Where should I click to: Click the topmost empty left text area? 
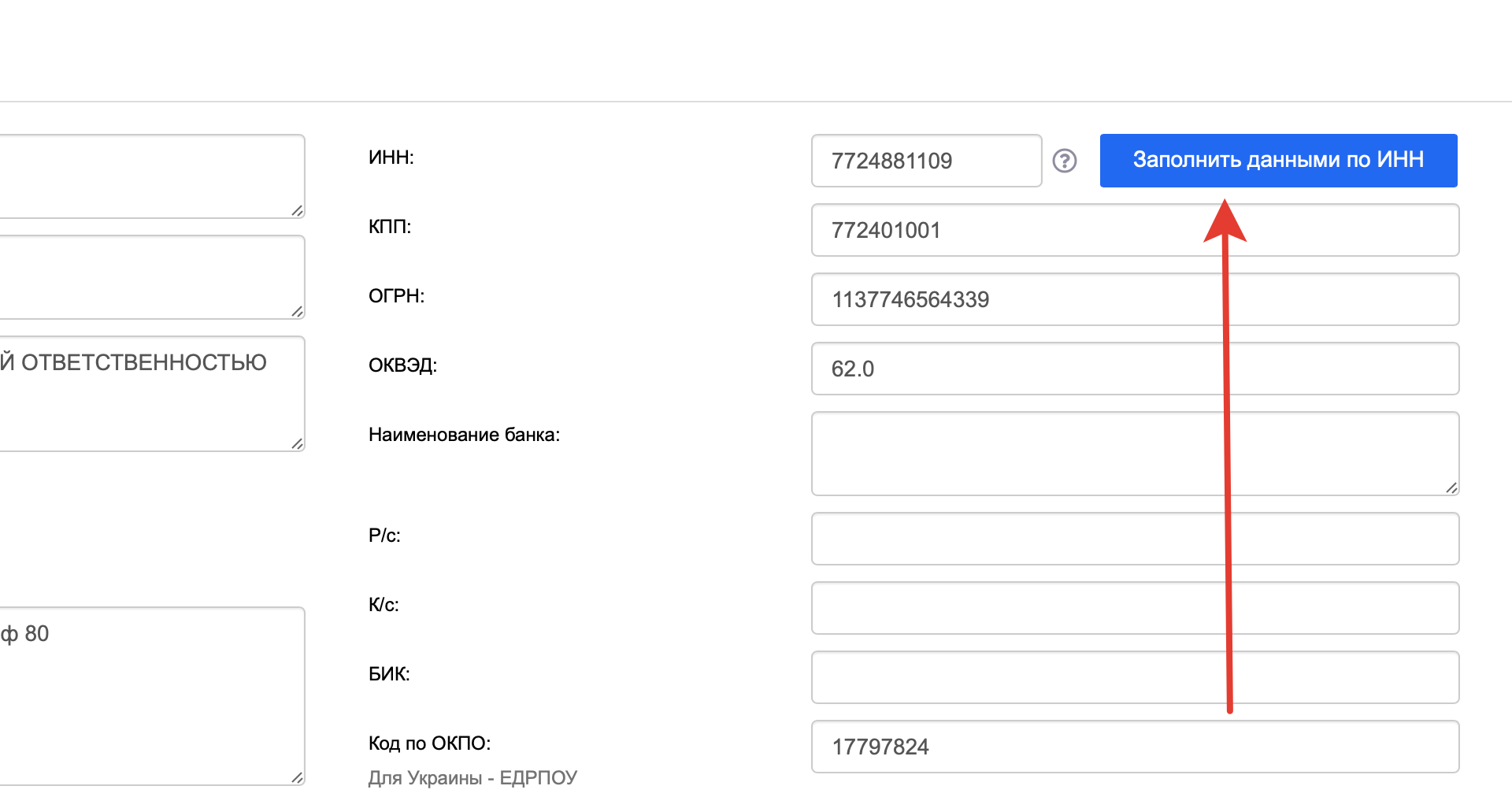[x=152, y=176]
